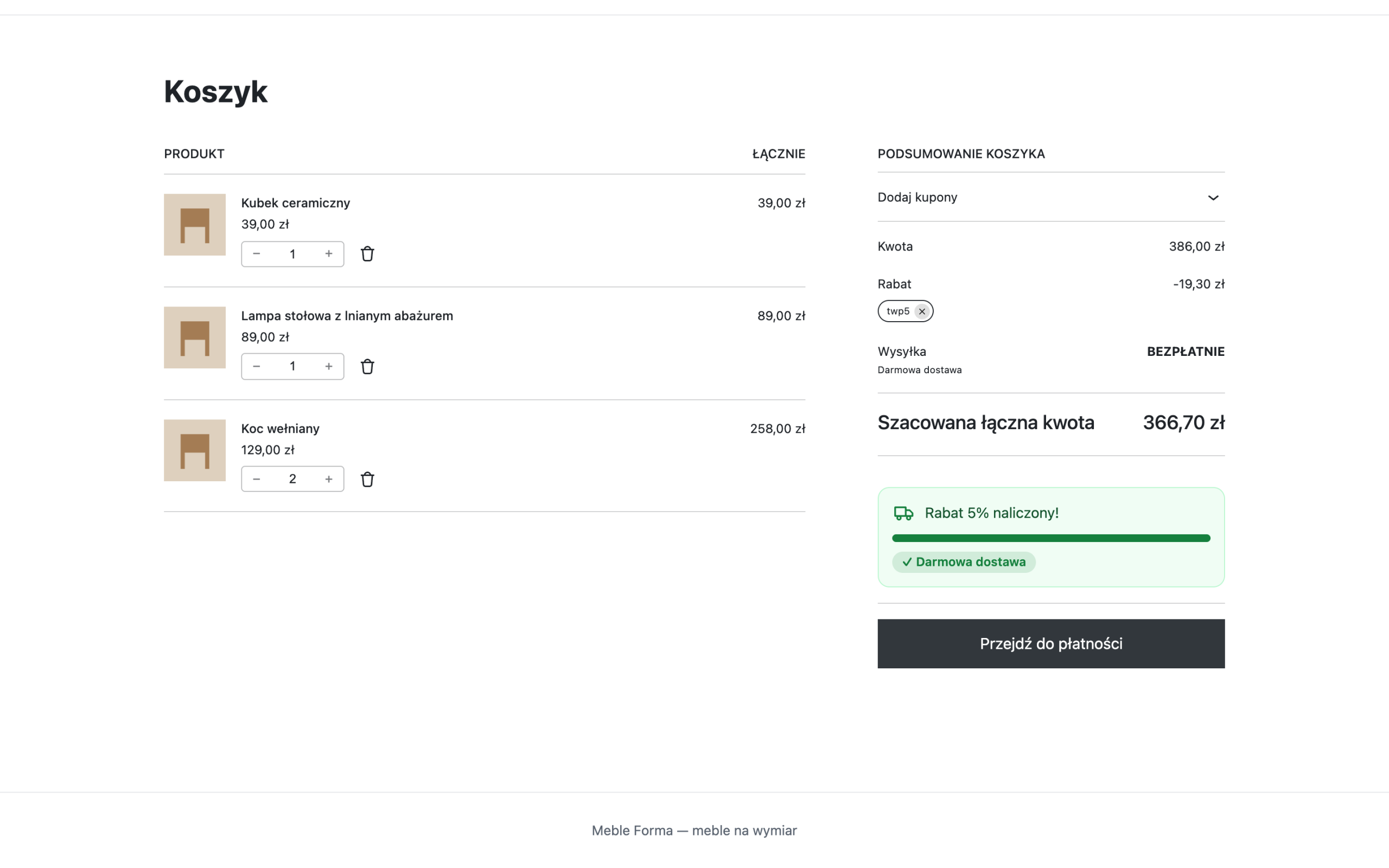This screenshot has width=1389, height=868.
Task: Click the chevron next to Dodaj kupony
Action: click(1213, 197)
